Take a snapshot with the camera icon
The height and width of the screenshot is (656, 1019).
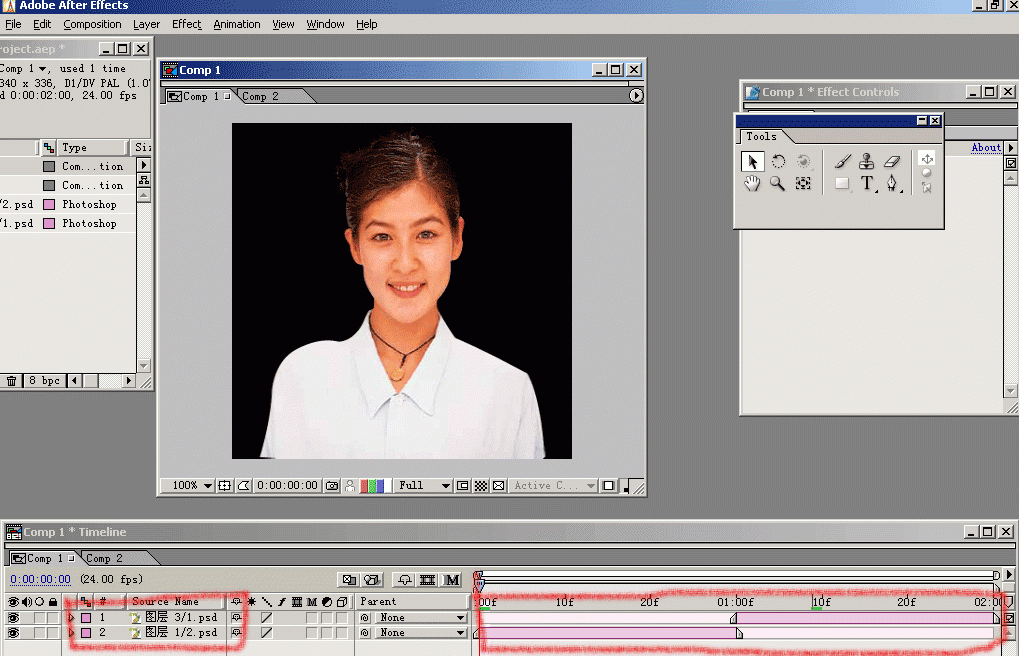pyautogui.click(x=332, y=486)
